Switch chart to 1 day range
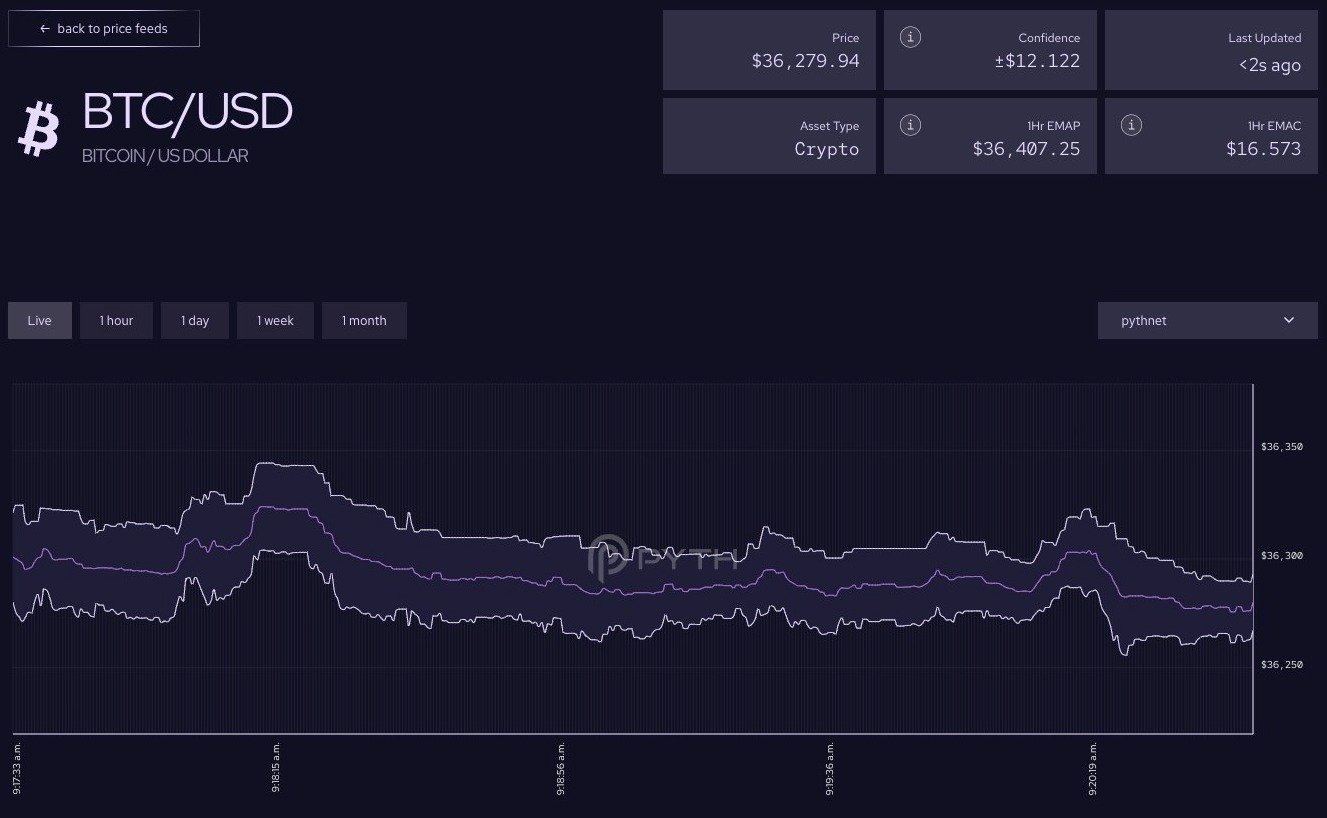This screenshot has width=1327, height=818. [x=195, y=321]
